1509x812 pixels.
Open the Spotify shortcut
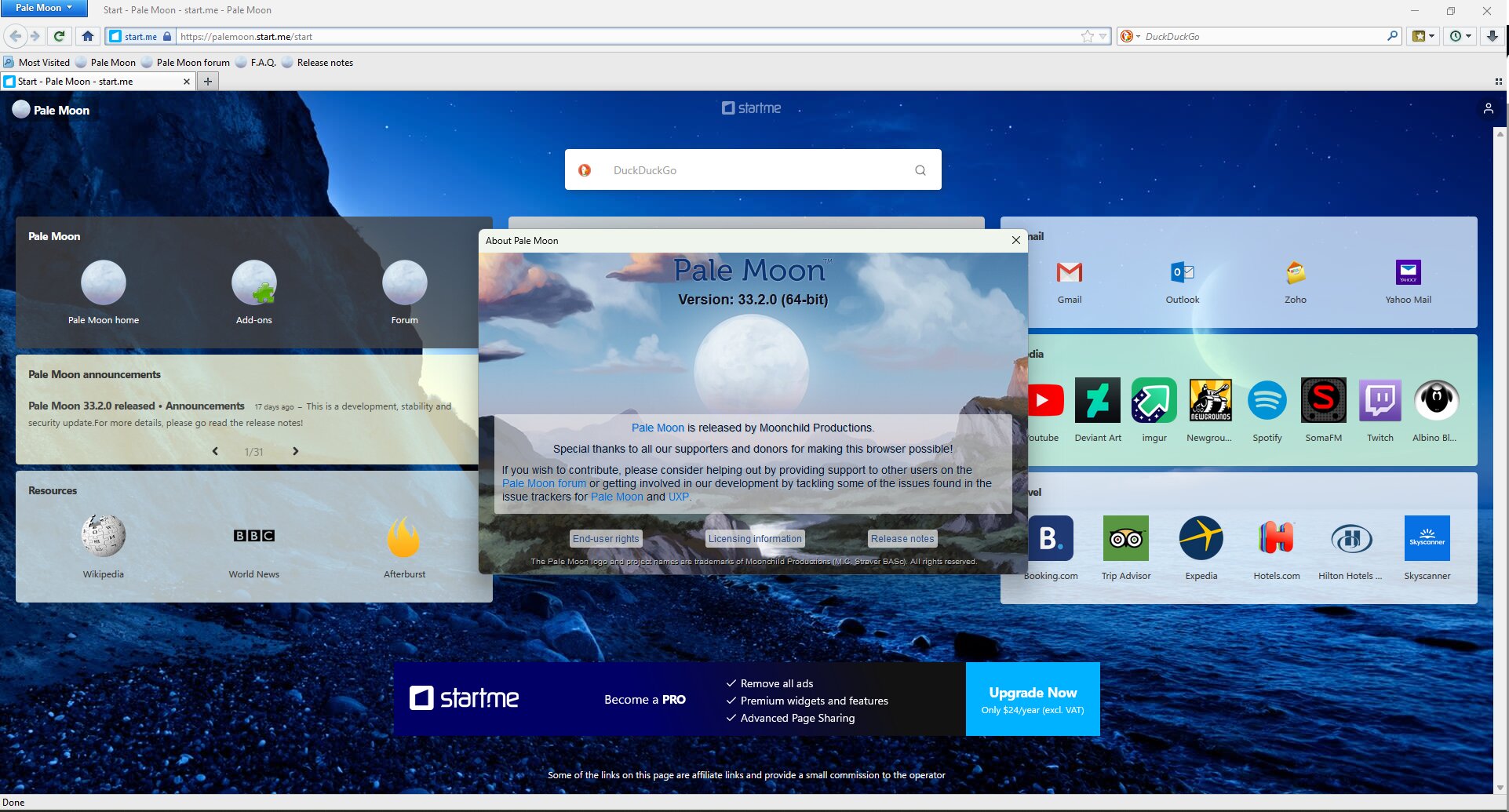pyautogui.click(x=1267, y=409)
